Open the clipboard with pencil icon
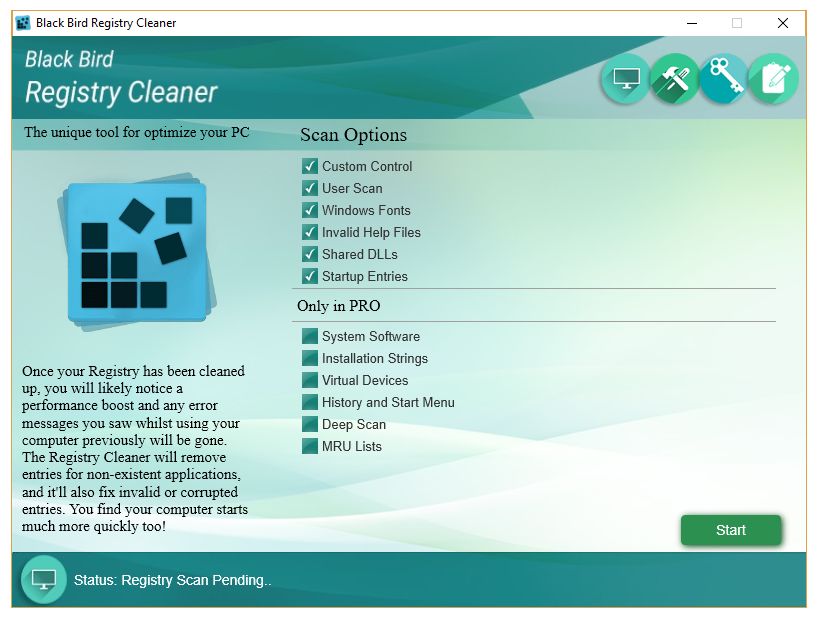Viewport: 834px width, 626px height. (772, 80)
